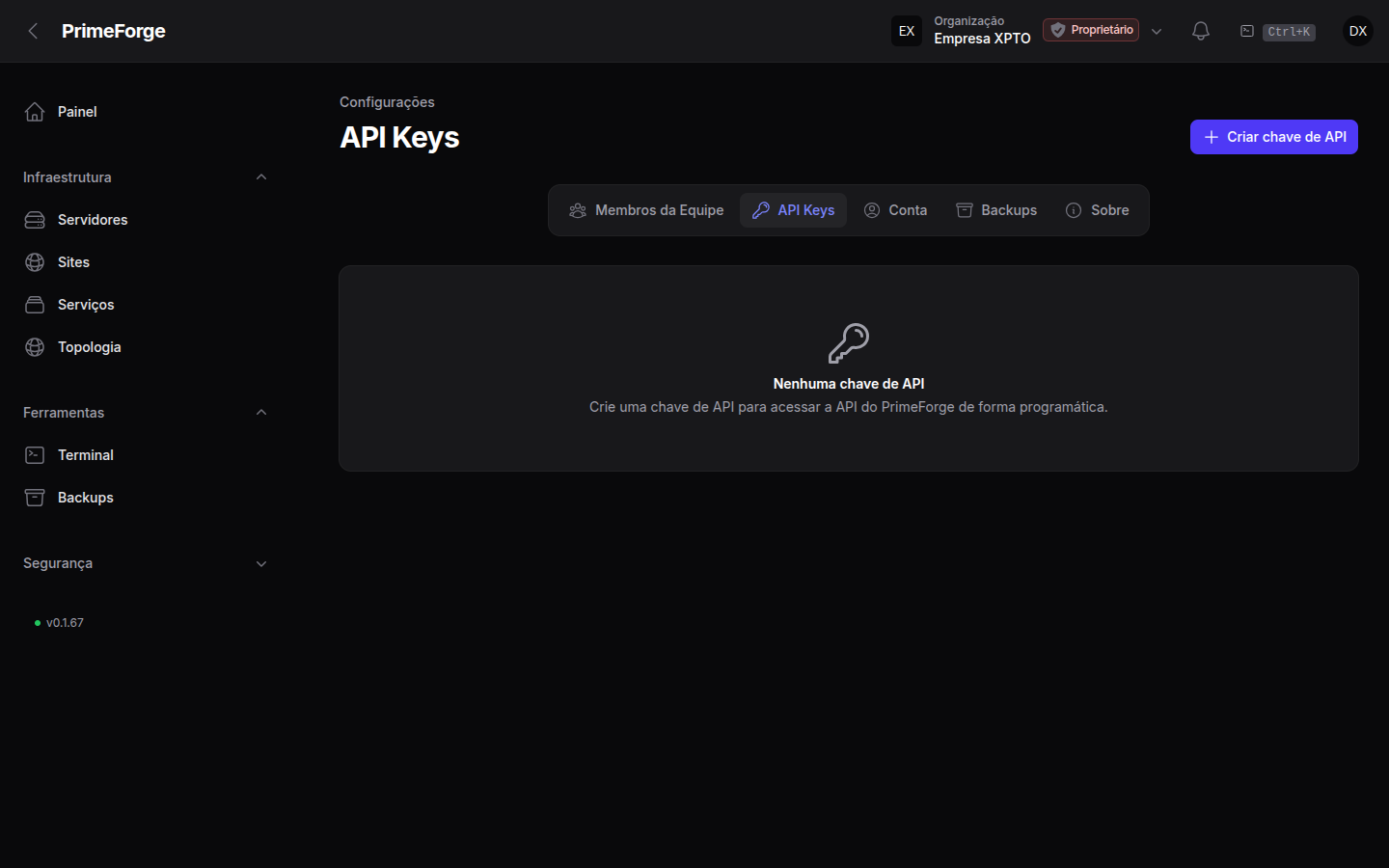The height and width of the screenshot is (868, 1389).
Task: Click the EX organization avatar
Action: point(907,31)
